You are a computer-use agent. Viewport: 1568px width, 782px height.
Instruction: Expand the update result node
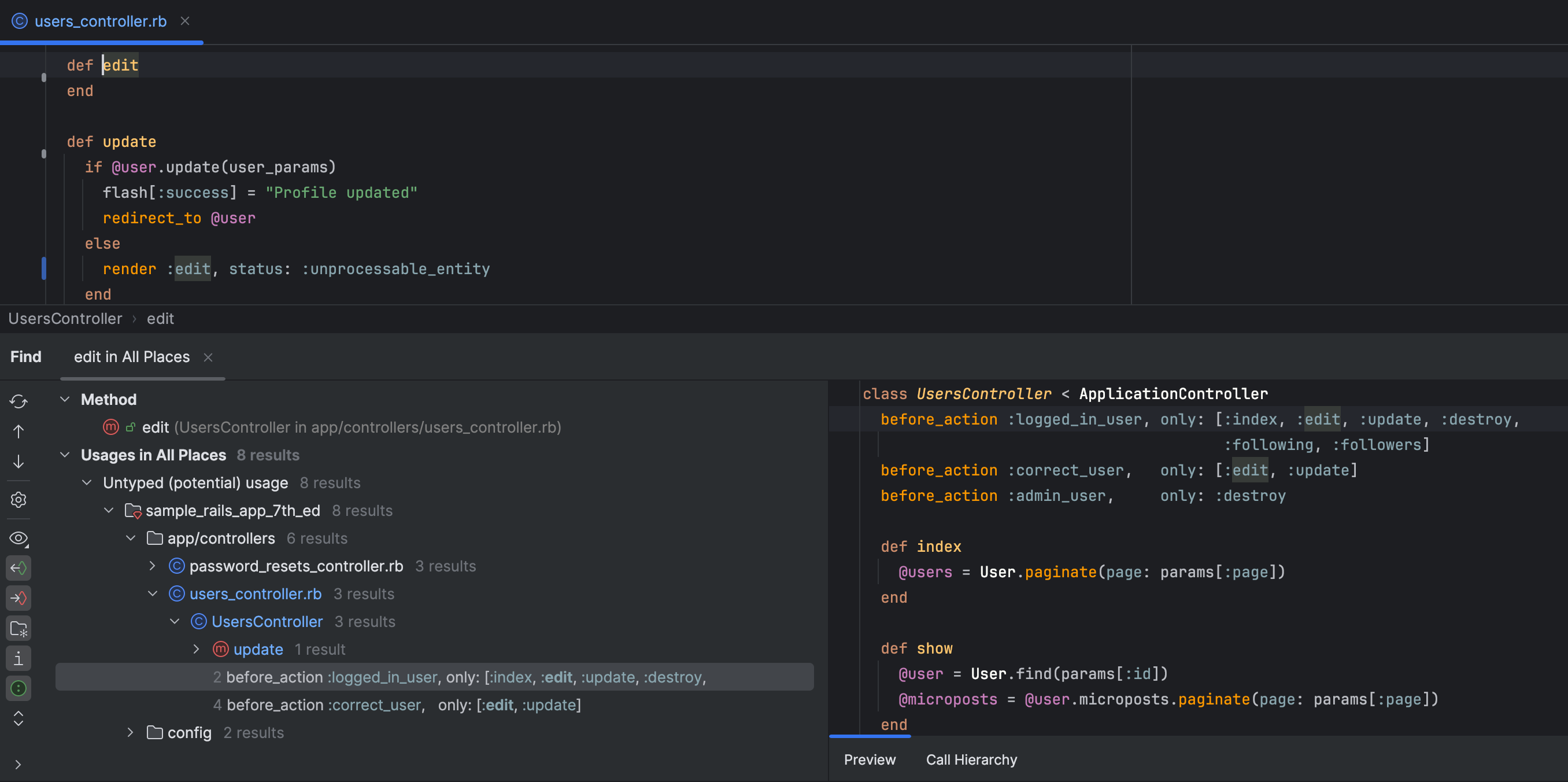click(196, 649)
